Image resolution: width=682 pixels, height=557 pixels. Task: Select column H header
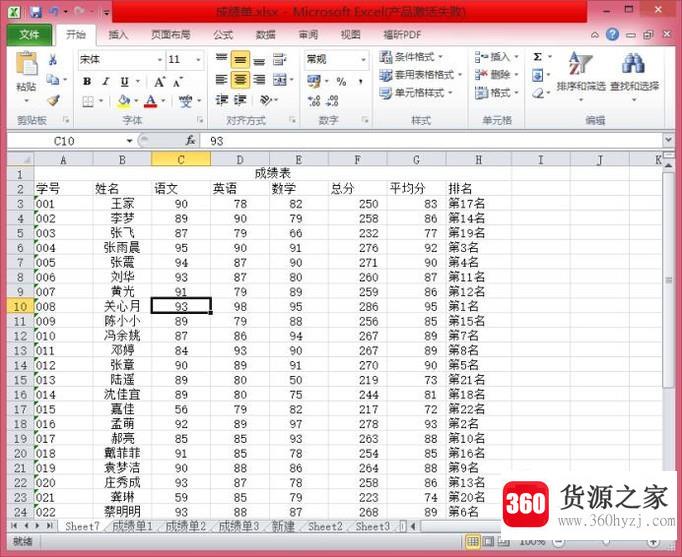478,160
